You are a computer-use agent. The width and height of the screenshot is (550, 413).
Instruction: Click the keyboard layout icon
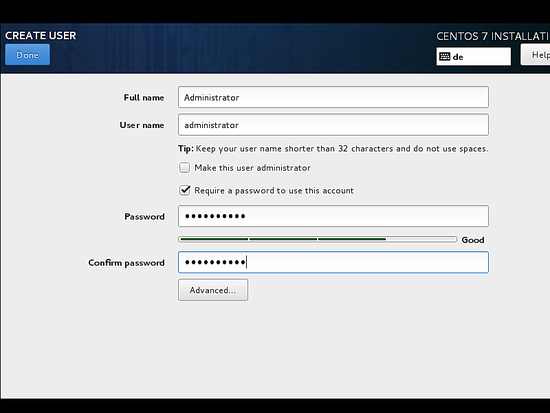pos(444,56)
